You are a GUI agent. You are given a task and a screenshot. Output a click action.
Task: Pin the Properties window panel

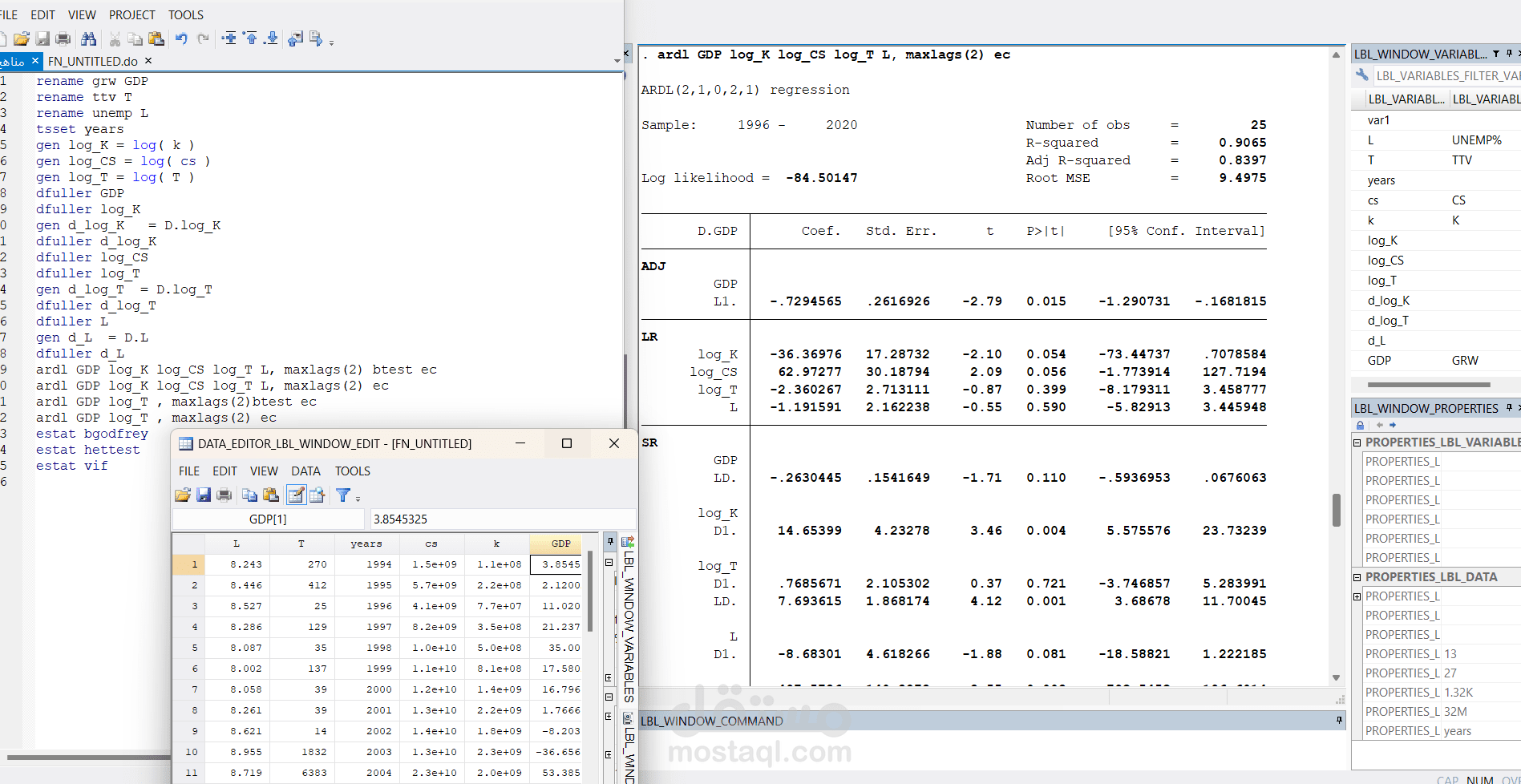click(x=1509, y=408)
